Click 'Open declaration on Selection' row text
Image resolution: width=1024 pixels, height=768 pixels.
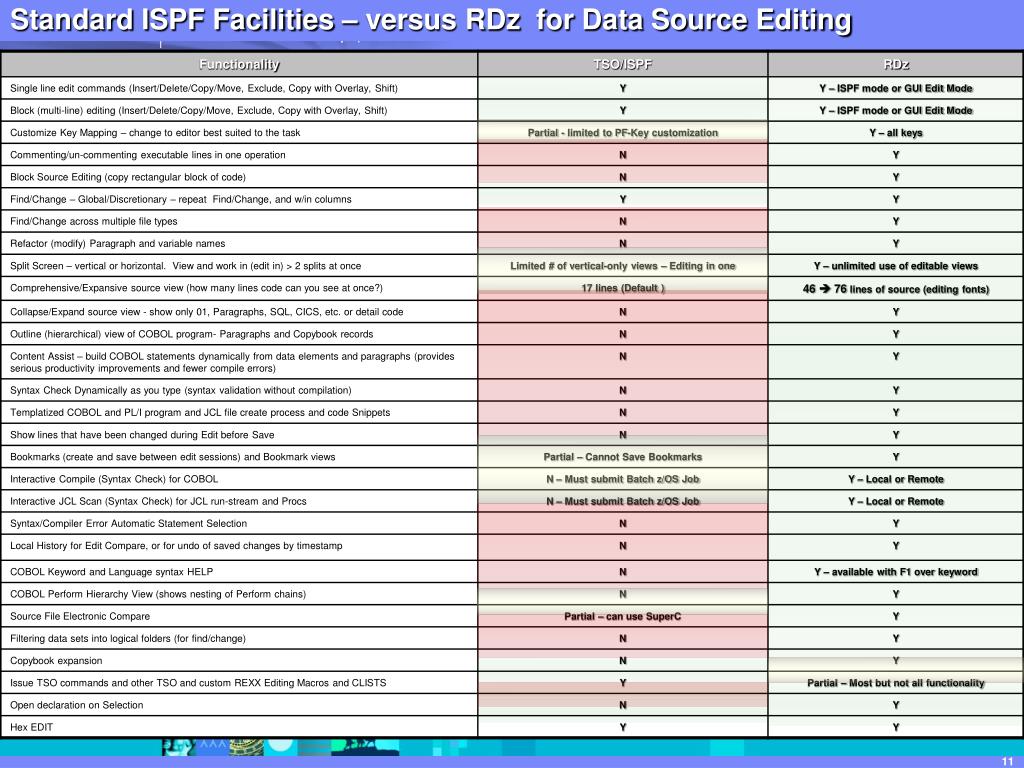(76, 705)
